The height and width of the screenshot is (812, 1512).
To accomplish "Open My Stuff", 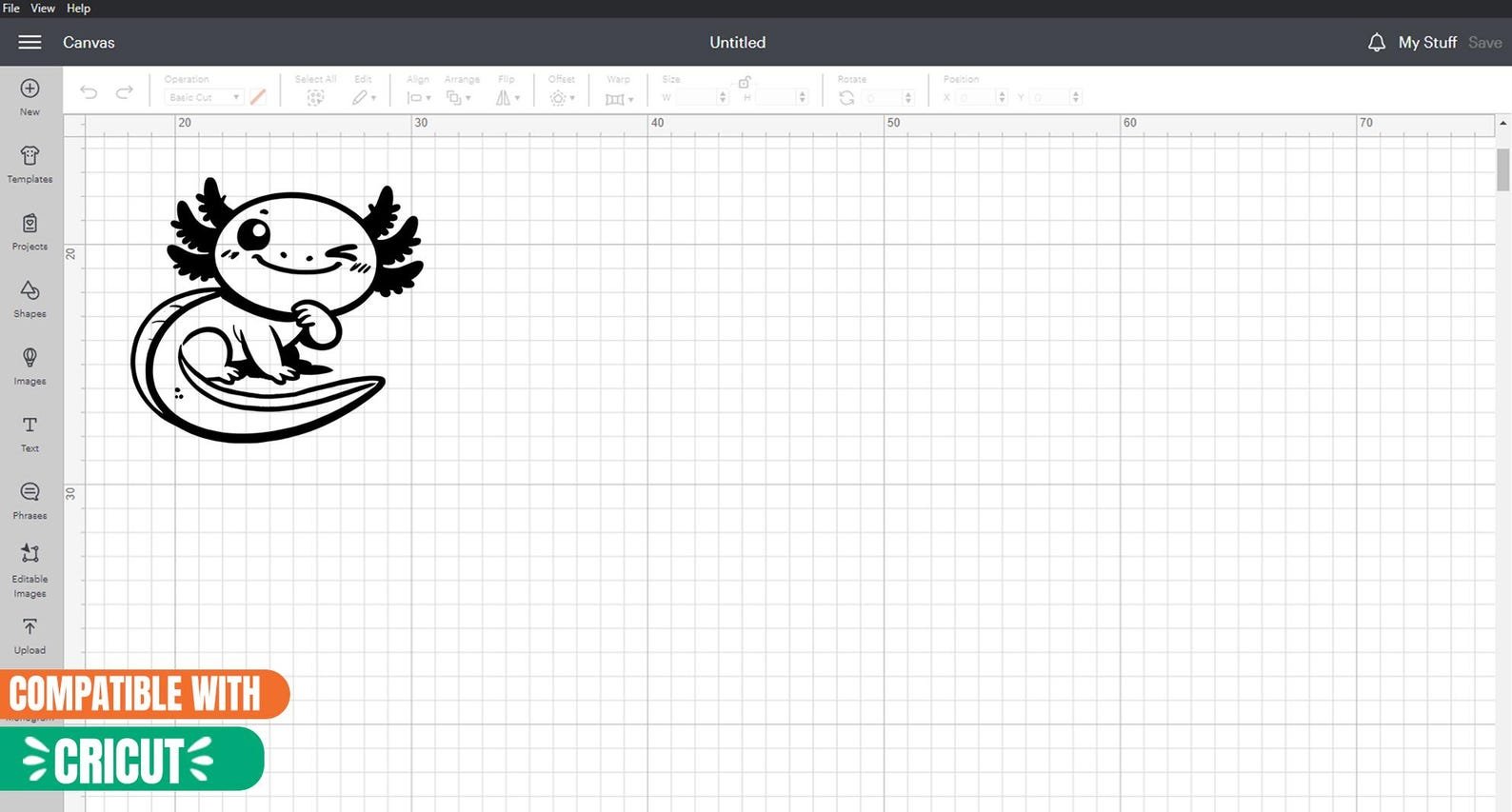I will (x=1427, y=42).
